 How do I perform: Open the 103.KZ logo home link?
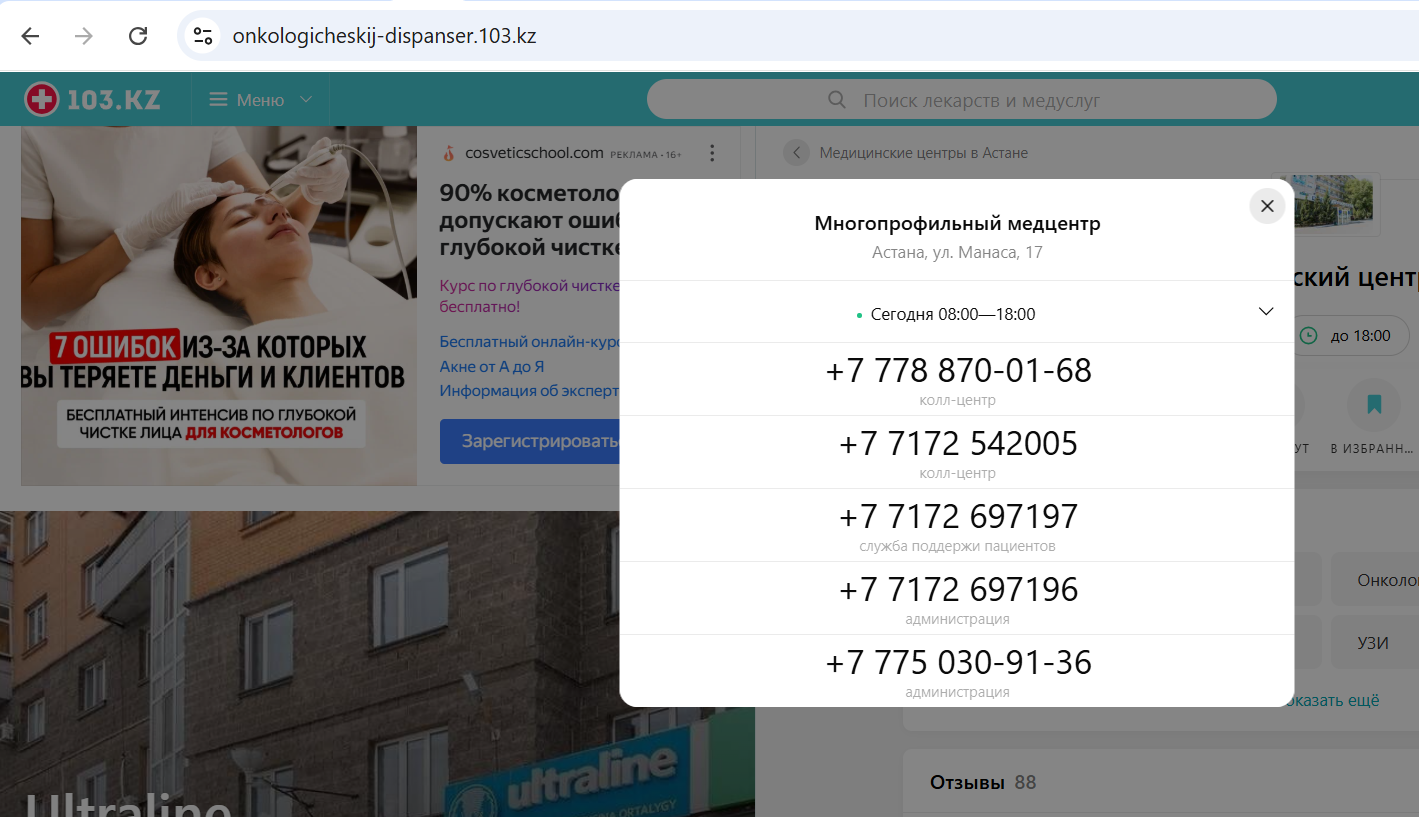pyautogui.click(x=92, y=99)
